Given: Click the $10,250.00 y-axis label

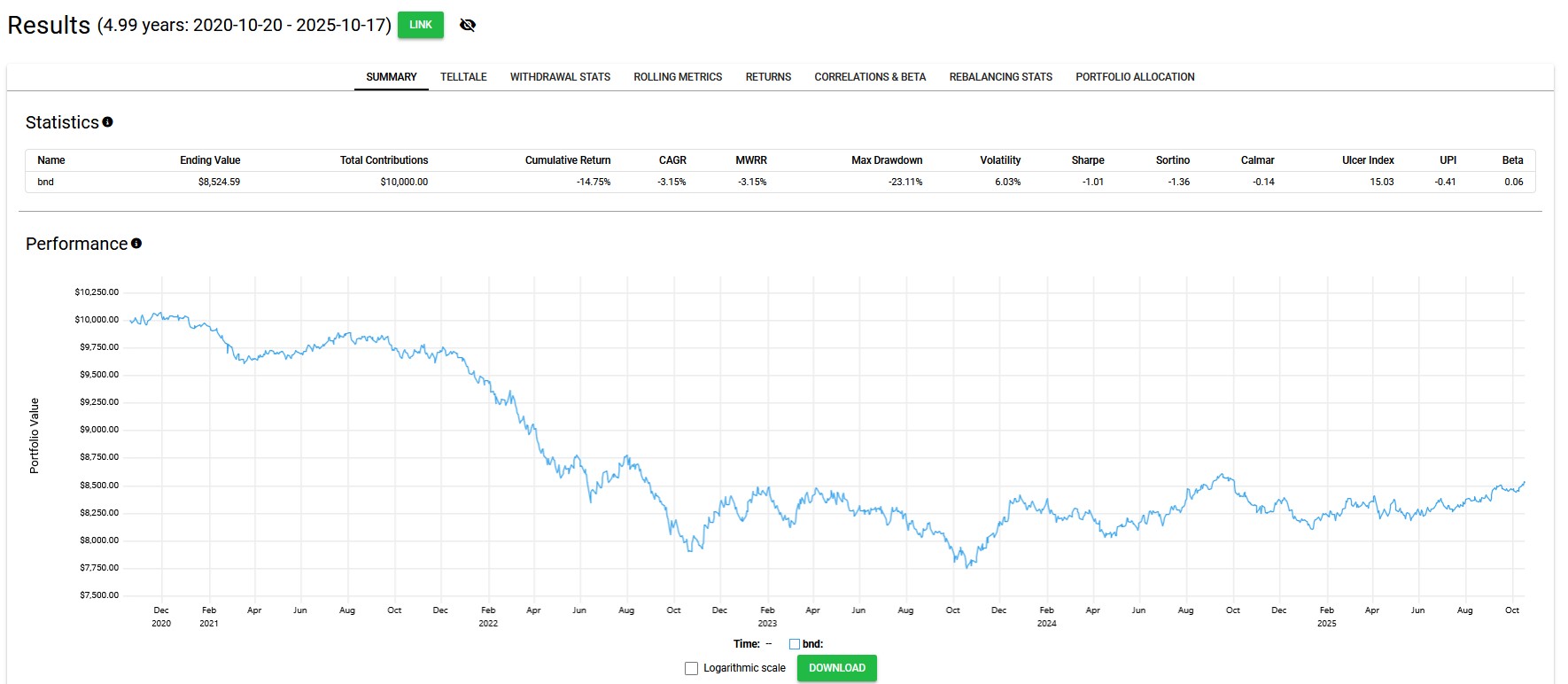Looking at the screenshot, I should tap(97, 291).
